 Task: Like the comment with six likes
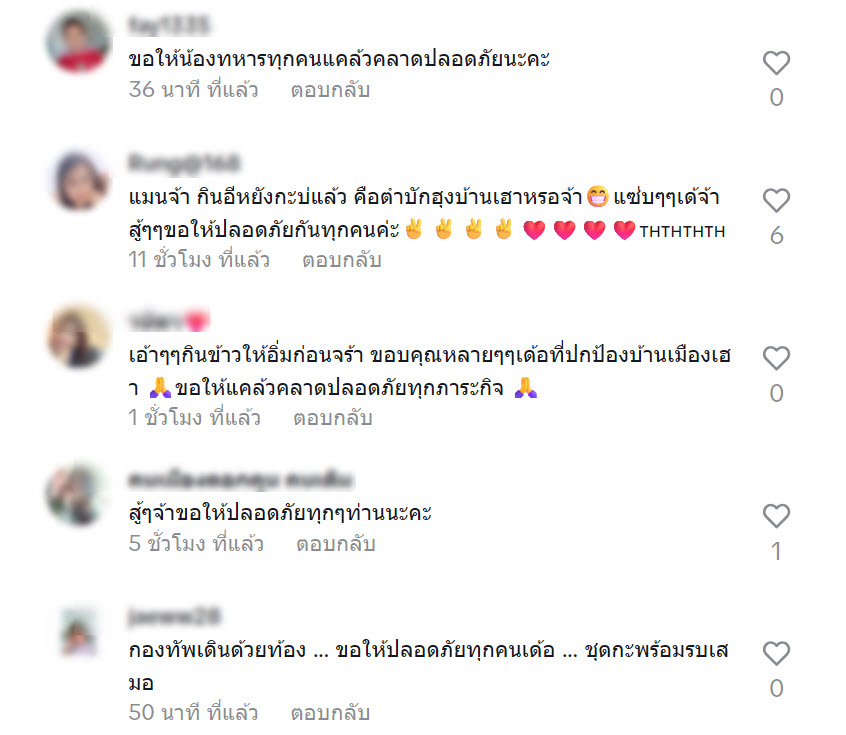tap(776, 201)
